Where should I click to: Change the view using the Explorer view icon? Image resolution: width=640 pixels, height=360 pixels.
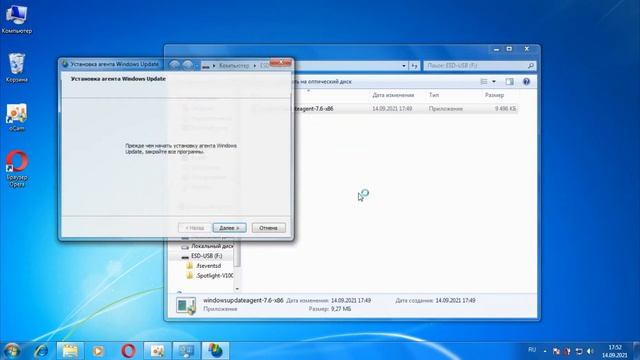[484, 82]
